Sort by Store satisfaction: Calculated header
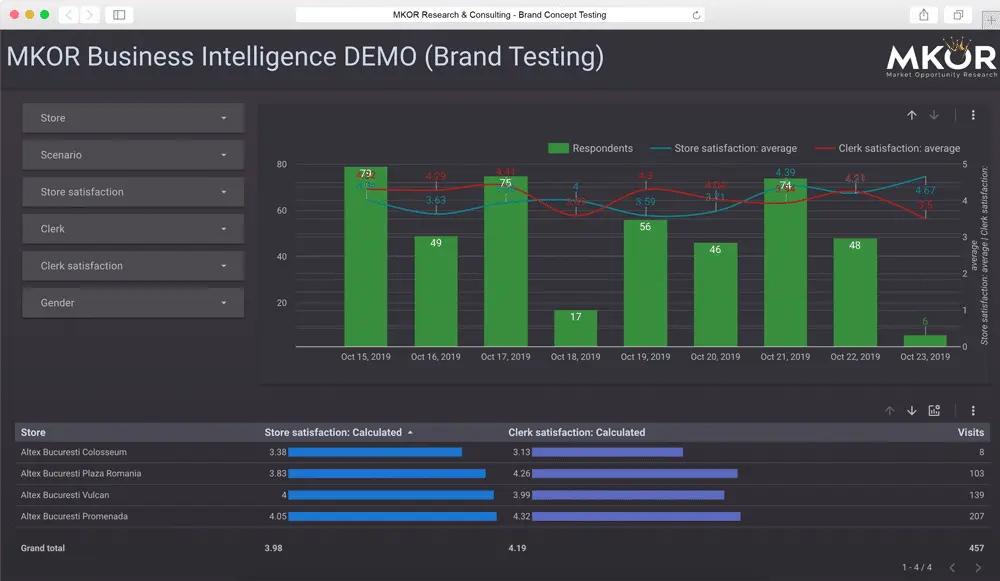Image resolution: width=1000 pixels, height=581 pixels. [339, 432]
